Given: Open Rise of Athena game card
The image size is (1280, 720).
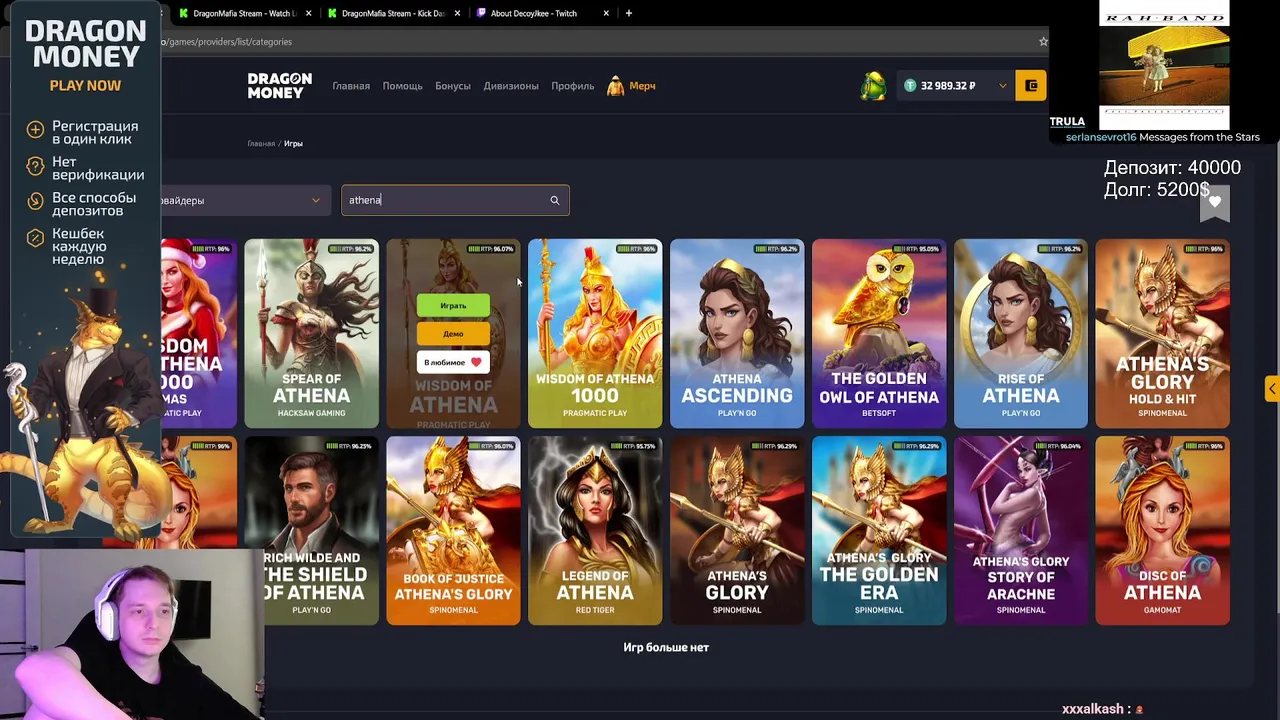Looking at the screenshot, I should pos(1021,334).
